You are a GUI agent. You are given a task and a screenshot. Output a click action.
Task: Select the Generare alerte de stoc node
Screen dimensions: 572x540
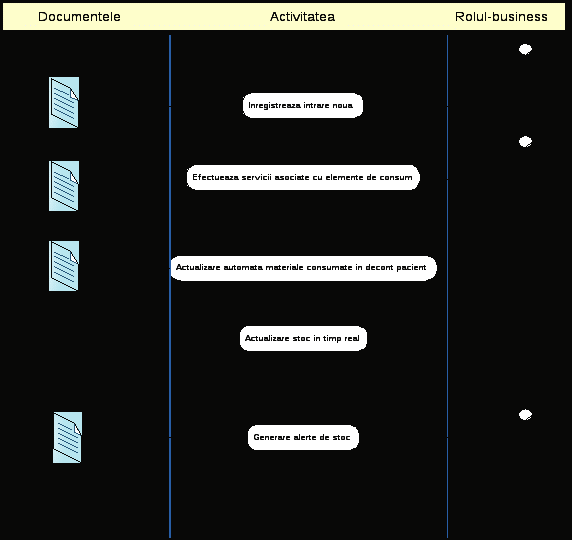(x=303, y=437)
